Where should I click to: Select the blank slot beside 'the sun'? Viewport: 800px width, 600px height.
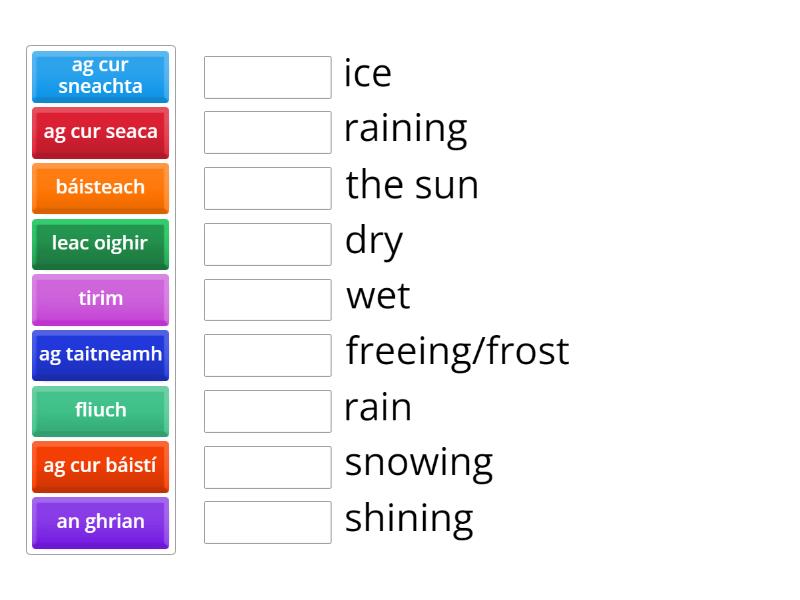268,188
